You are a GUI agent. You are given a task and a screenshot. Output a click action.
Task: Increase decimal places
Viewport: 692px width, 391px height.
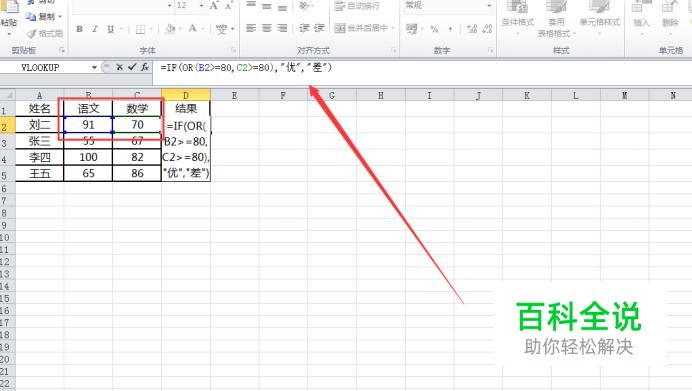pos(472,29)
